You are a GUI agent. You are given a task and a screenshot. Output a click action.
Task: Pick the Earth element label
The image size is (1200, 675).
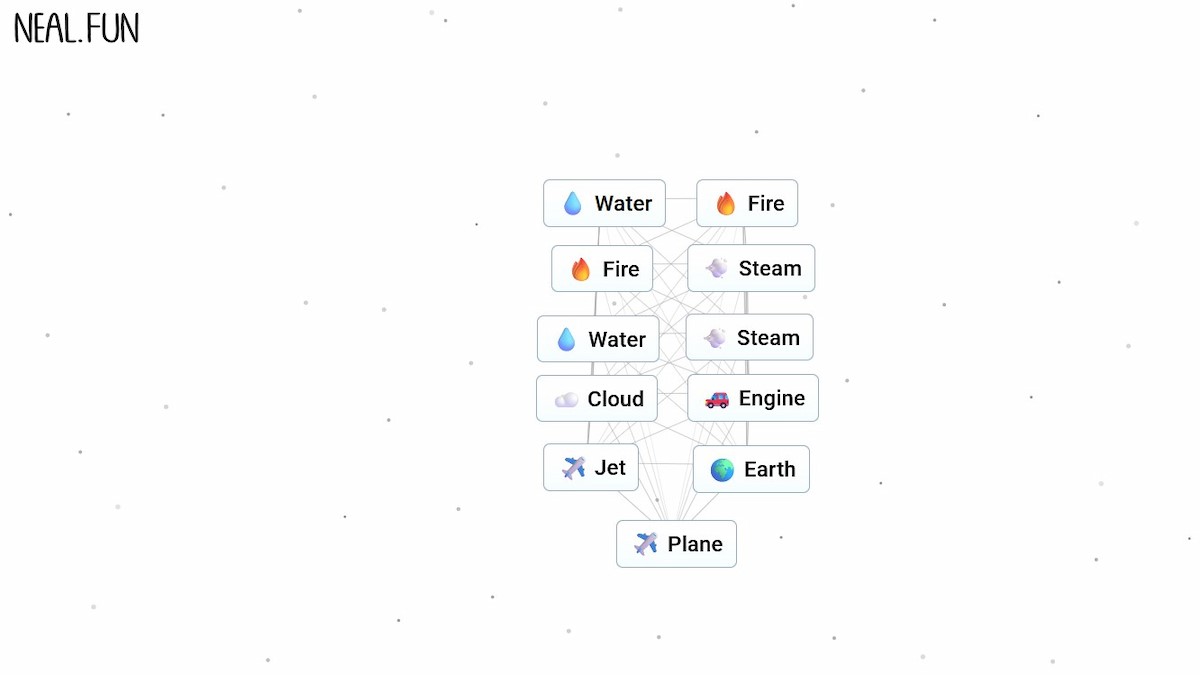(769, 470)
